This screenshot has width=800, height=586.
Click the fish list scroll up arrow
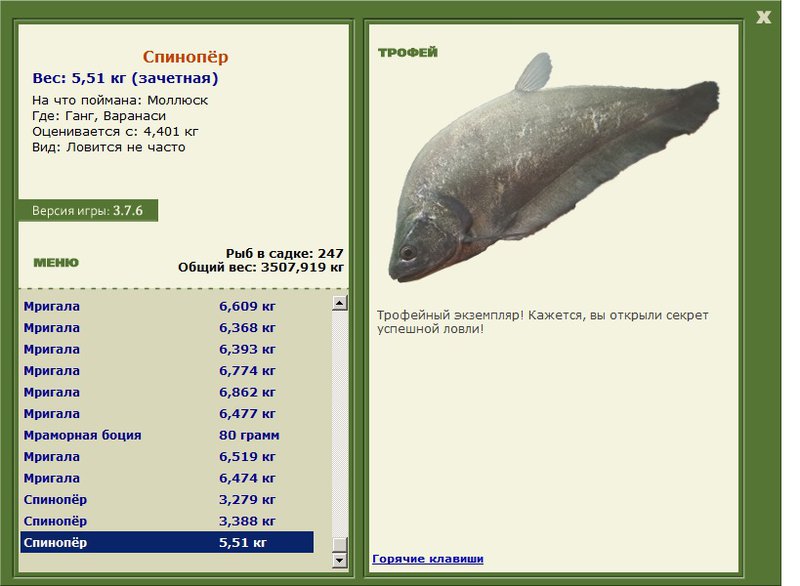pyautogui.click(x=339, y=303)
